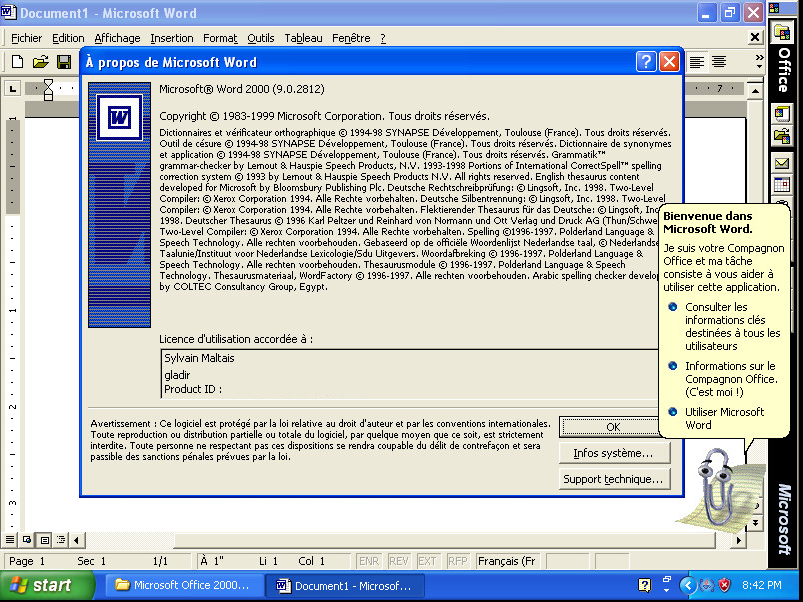
Task: Close the document with menu bar X
Action: (x=754, y=37)
